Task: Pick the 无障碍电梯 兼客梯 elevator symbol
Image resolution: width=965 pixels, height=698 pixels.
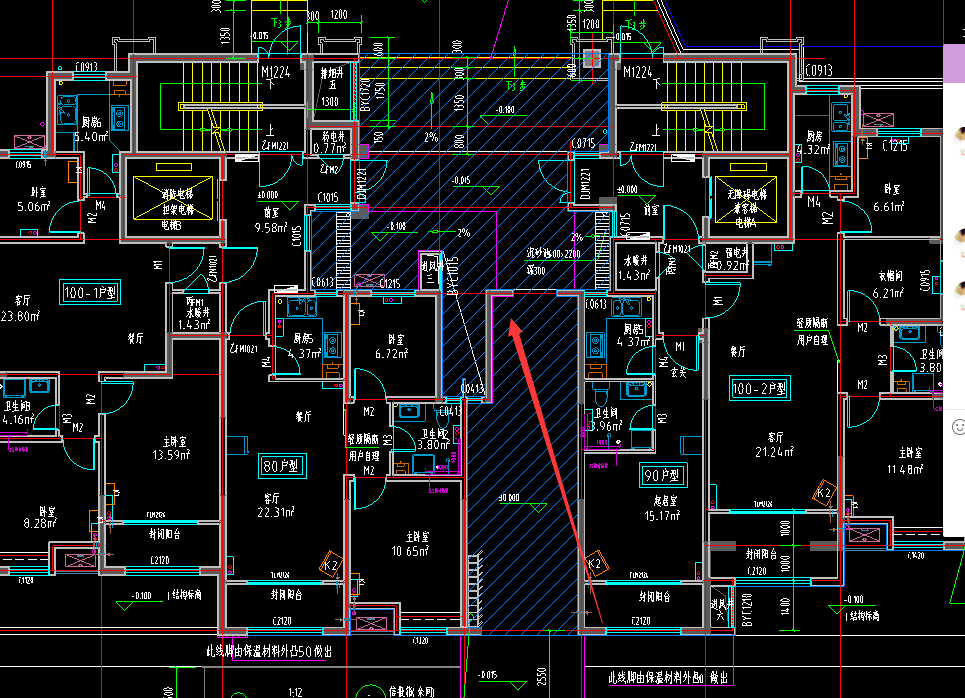Action: tap(745, 199)
